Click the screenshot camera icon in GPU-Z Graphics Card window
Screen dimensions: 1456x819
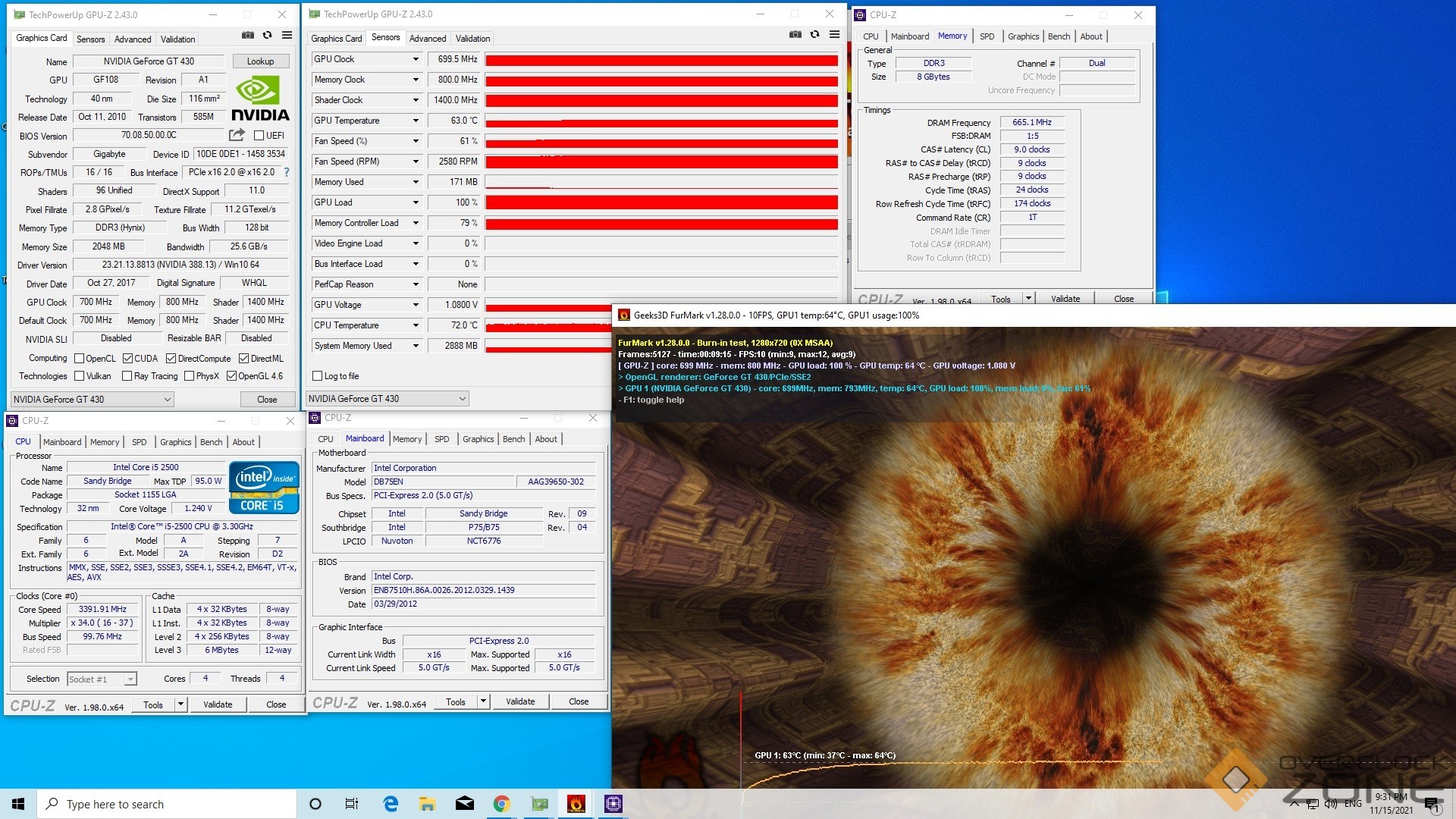pyautogui.click(x=248, y=36)
